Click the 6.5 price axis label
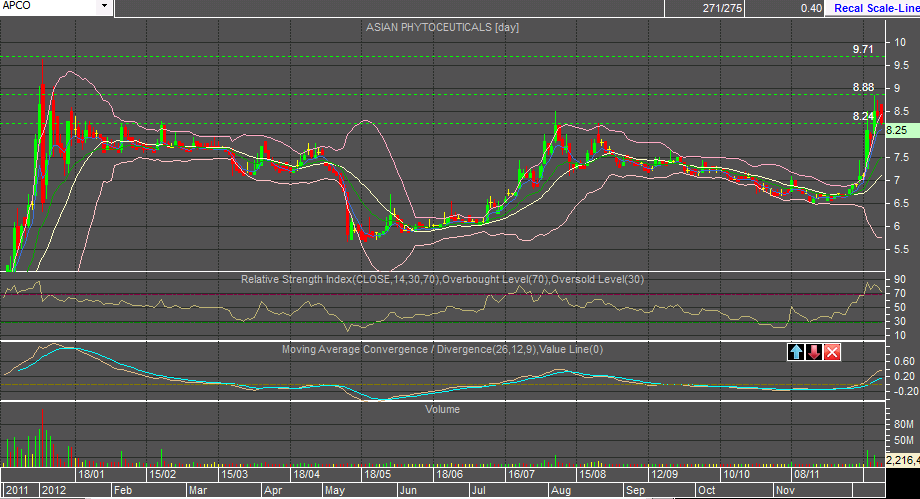The height and width of the screenshot is (499, 920). point(901,203)
